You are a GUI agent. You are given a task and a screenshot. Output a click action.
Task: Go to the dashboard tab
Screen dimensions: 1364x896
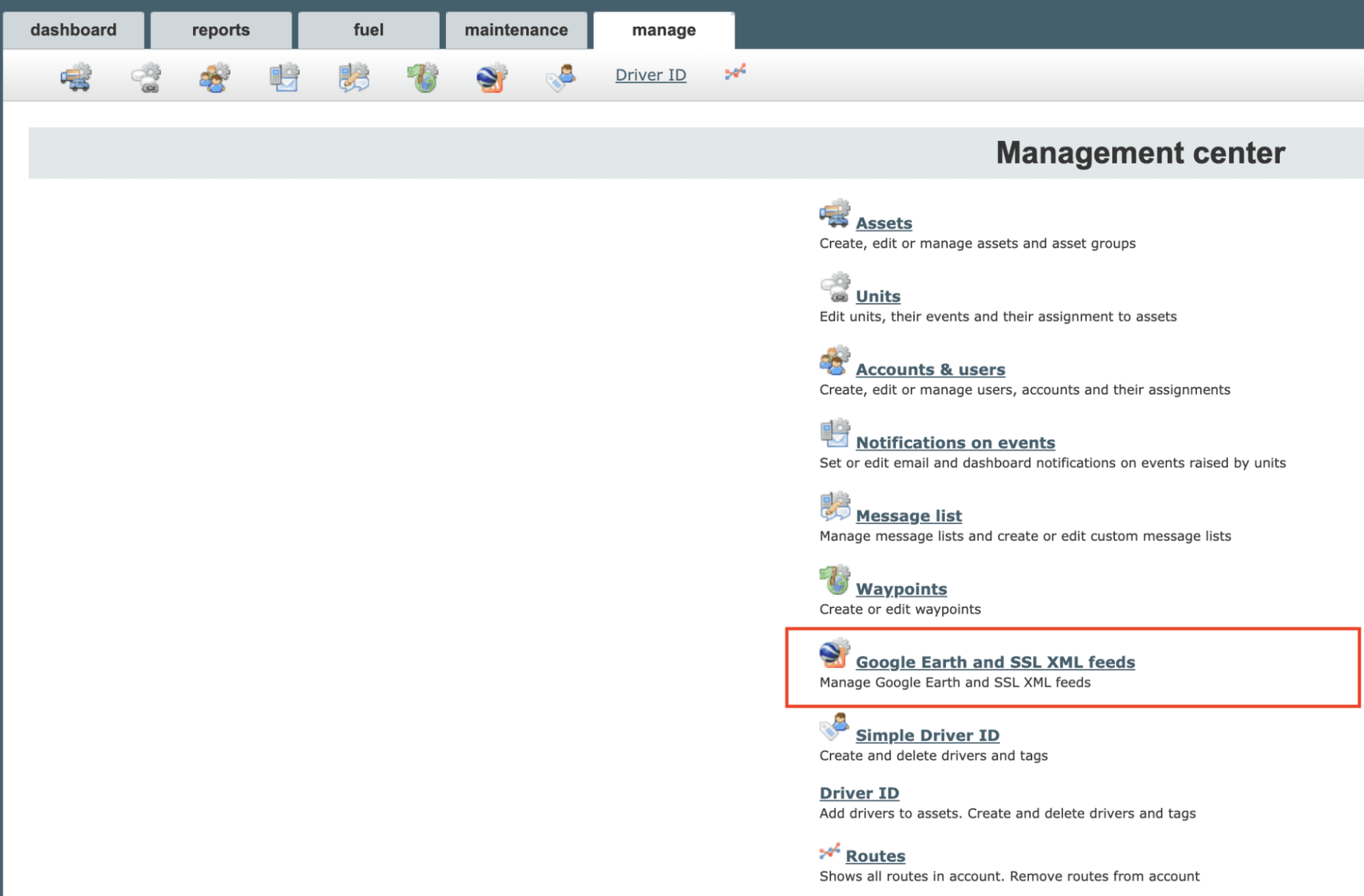(x=74, y=29)
